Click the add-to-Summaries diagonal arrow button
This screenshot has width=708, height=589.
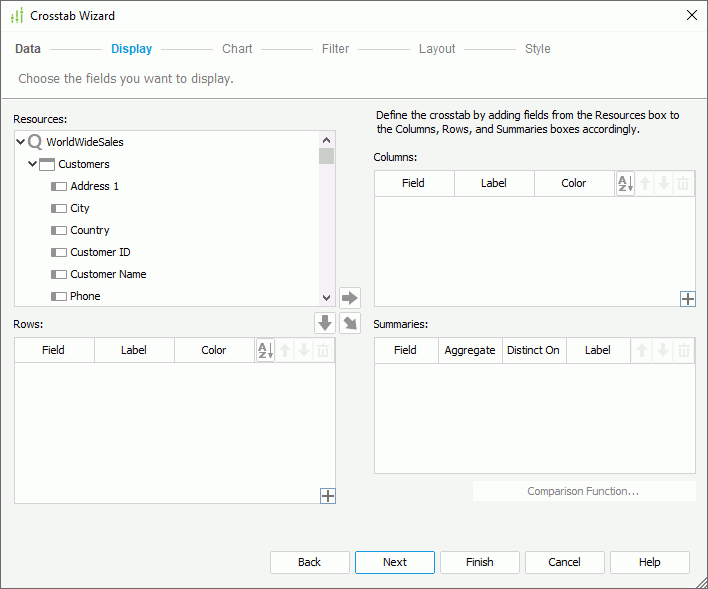[349, 323]
